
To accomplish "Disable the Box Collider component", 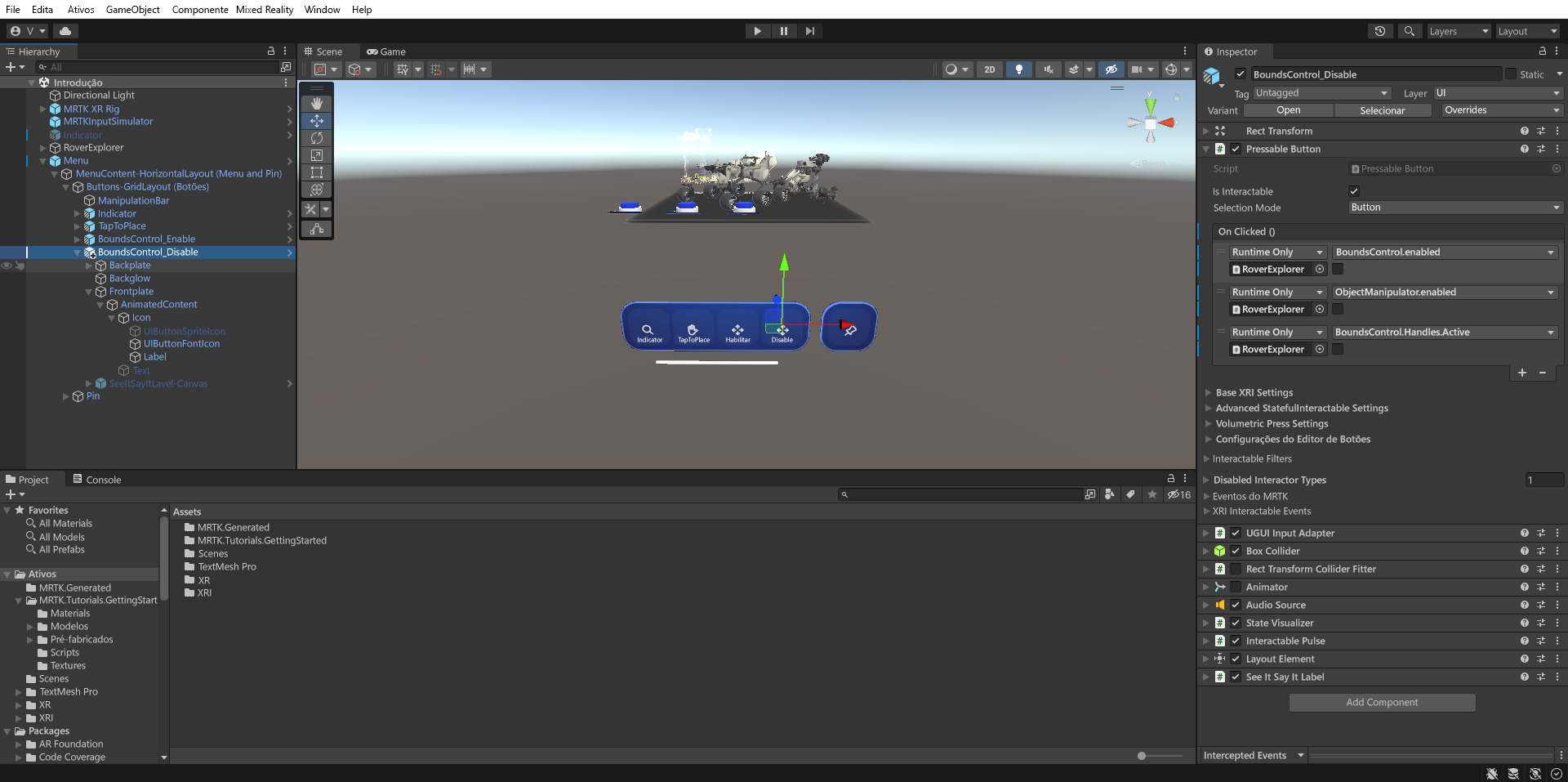I will tap(1236, 551).
